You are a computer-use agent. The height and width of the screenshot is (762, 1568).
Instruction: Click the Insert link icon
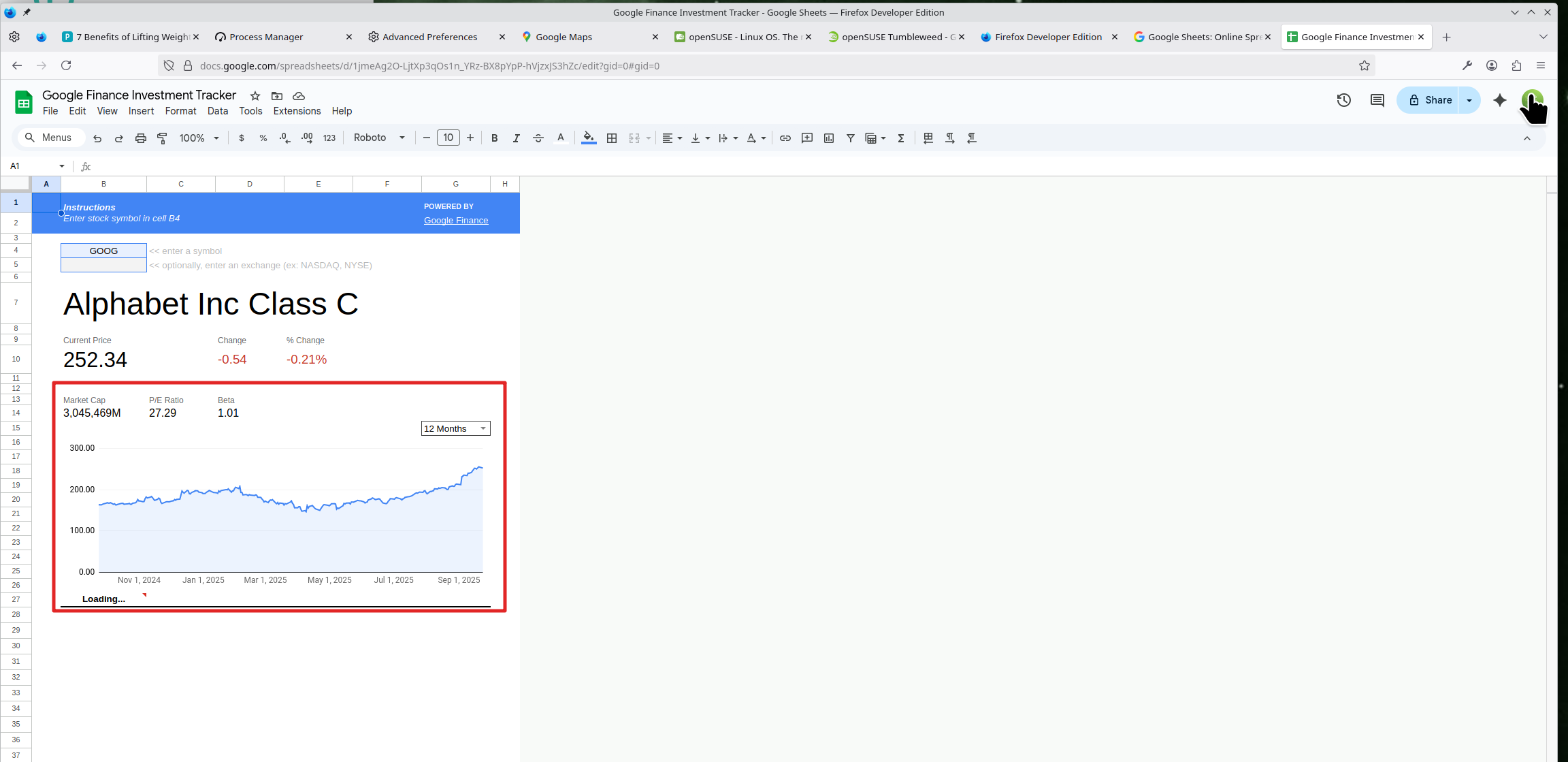[785, 138]
